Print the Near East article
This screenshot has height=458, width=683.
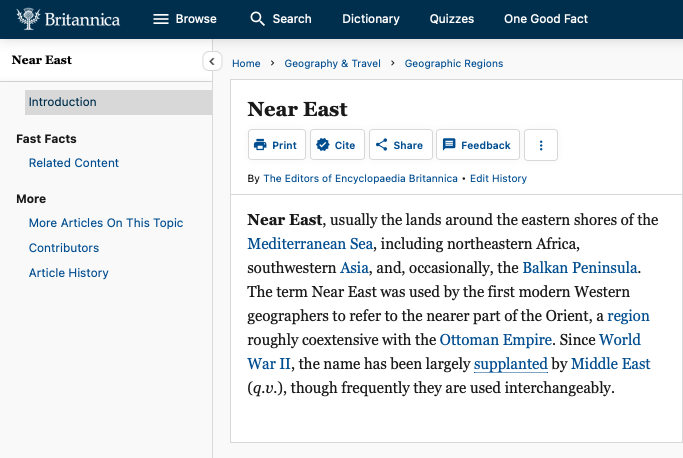pos(276,145)
